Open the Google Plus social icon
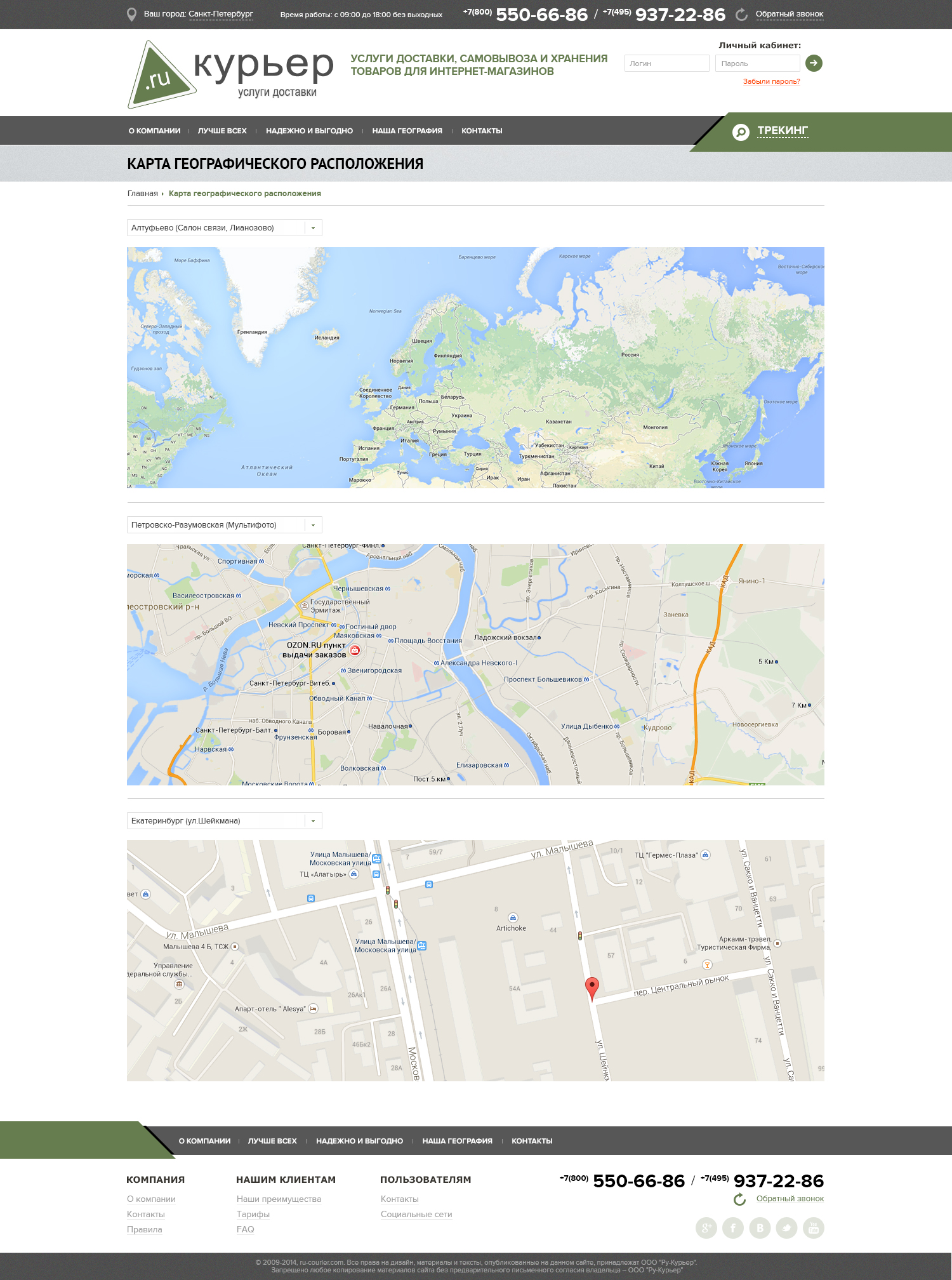This screenshot has height=1280, width=952. (706, 1228)
